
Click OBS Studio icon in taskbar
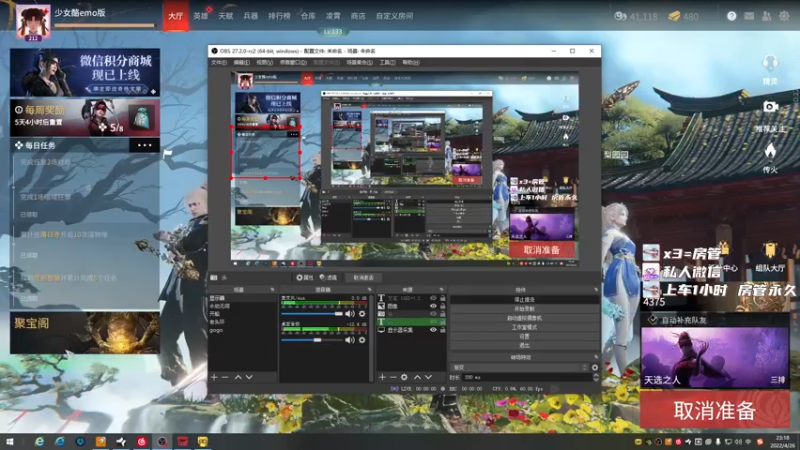coord(162,441)
